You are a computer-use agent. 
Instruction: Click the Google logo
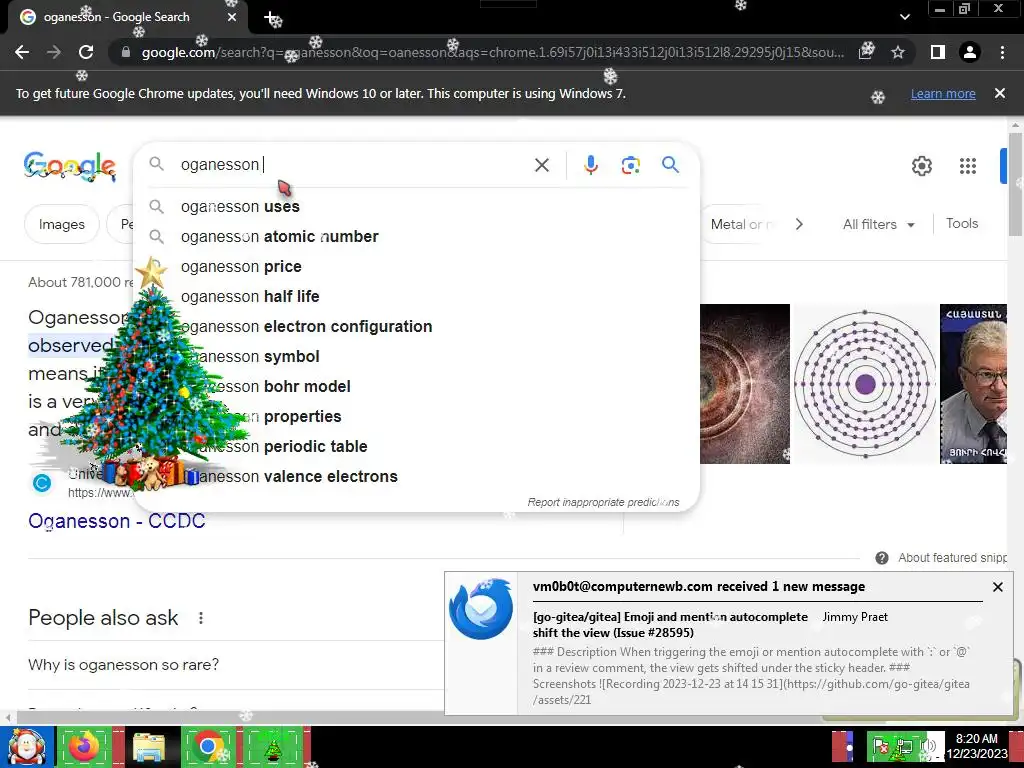[71, 166]
